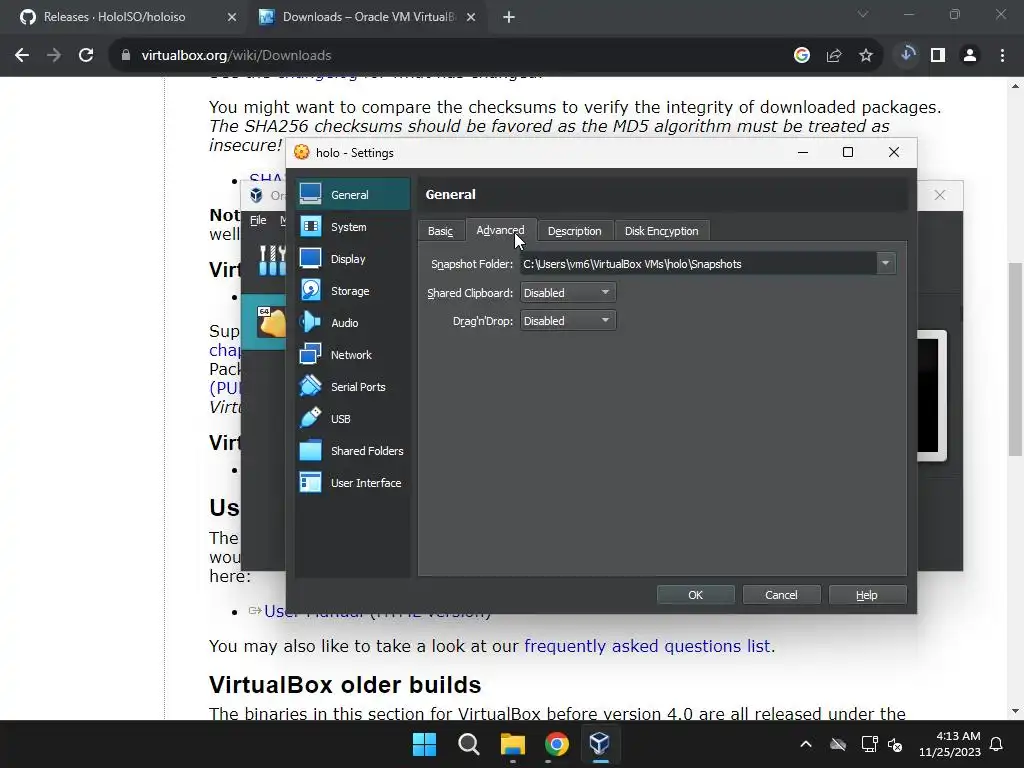Close the VirtualBox Manager window behind

(940, 195)
